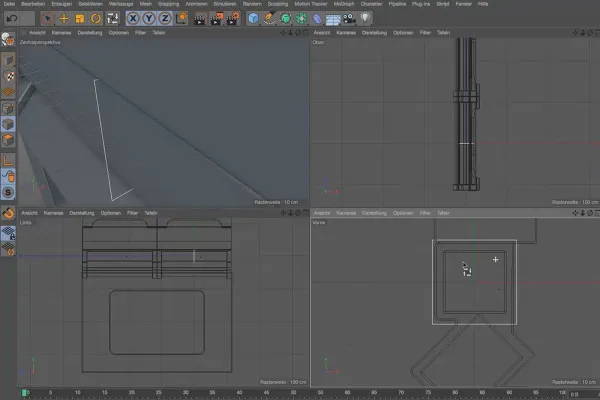
Task: Open Render Settings clapperboard with gear
Action: point(232,18)
